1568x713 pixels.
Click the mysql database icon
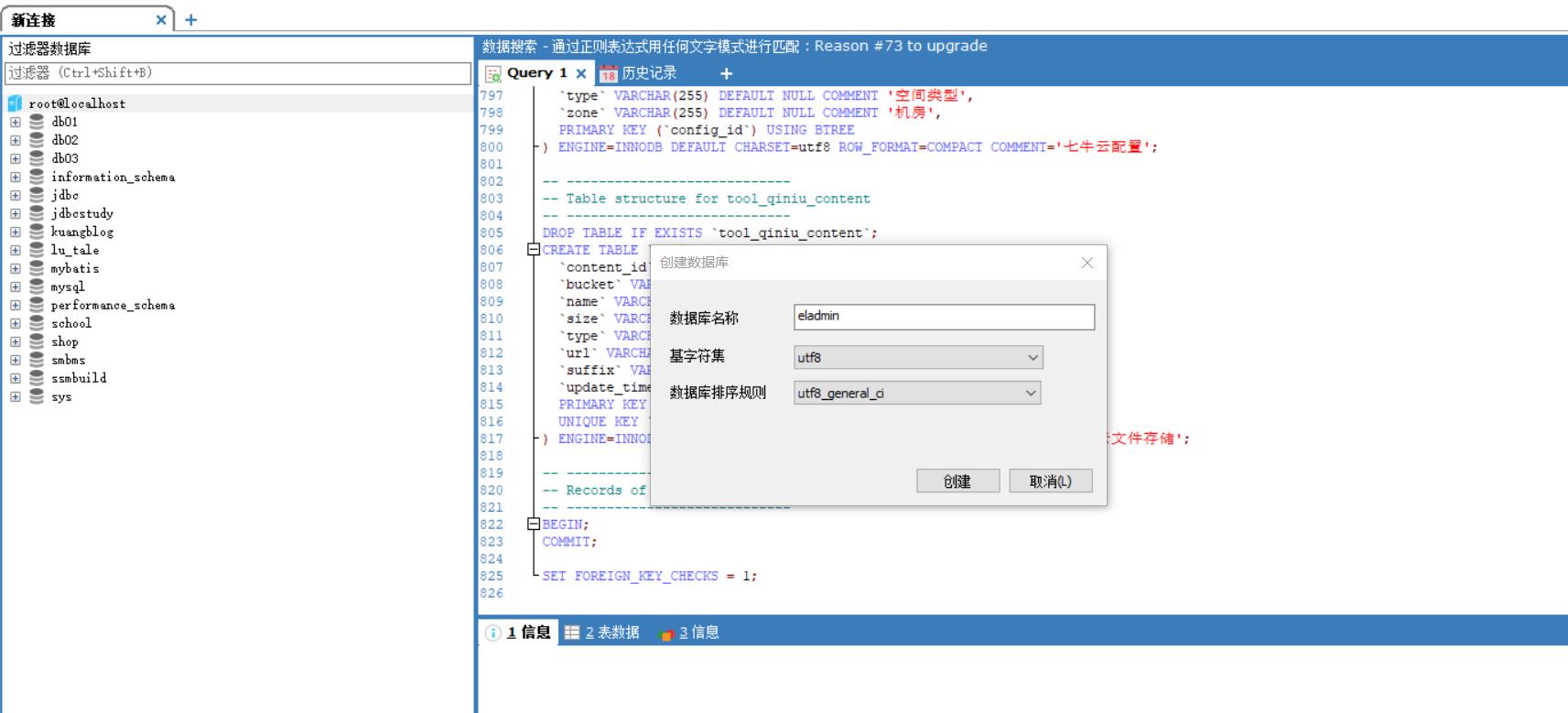[37, 286]
